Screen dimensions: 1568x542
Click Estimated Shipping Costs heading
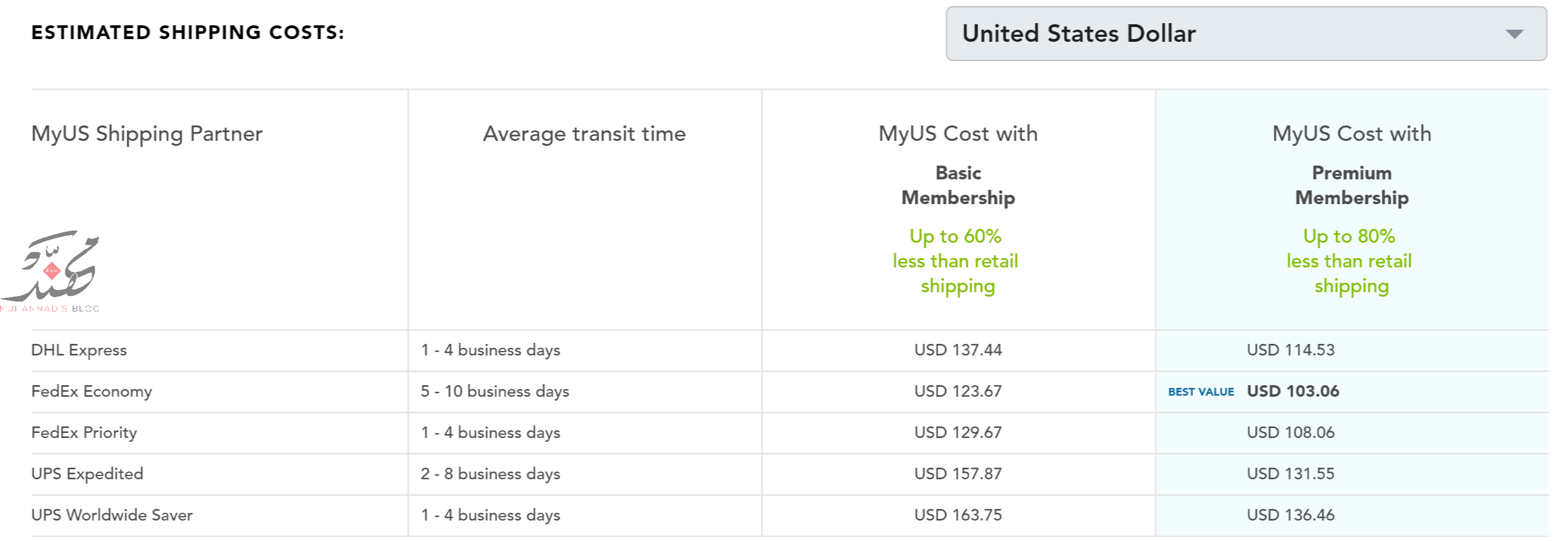click(x=188, y=32)
